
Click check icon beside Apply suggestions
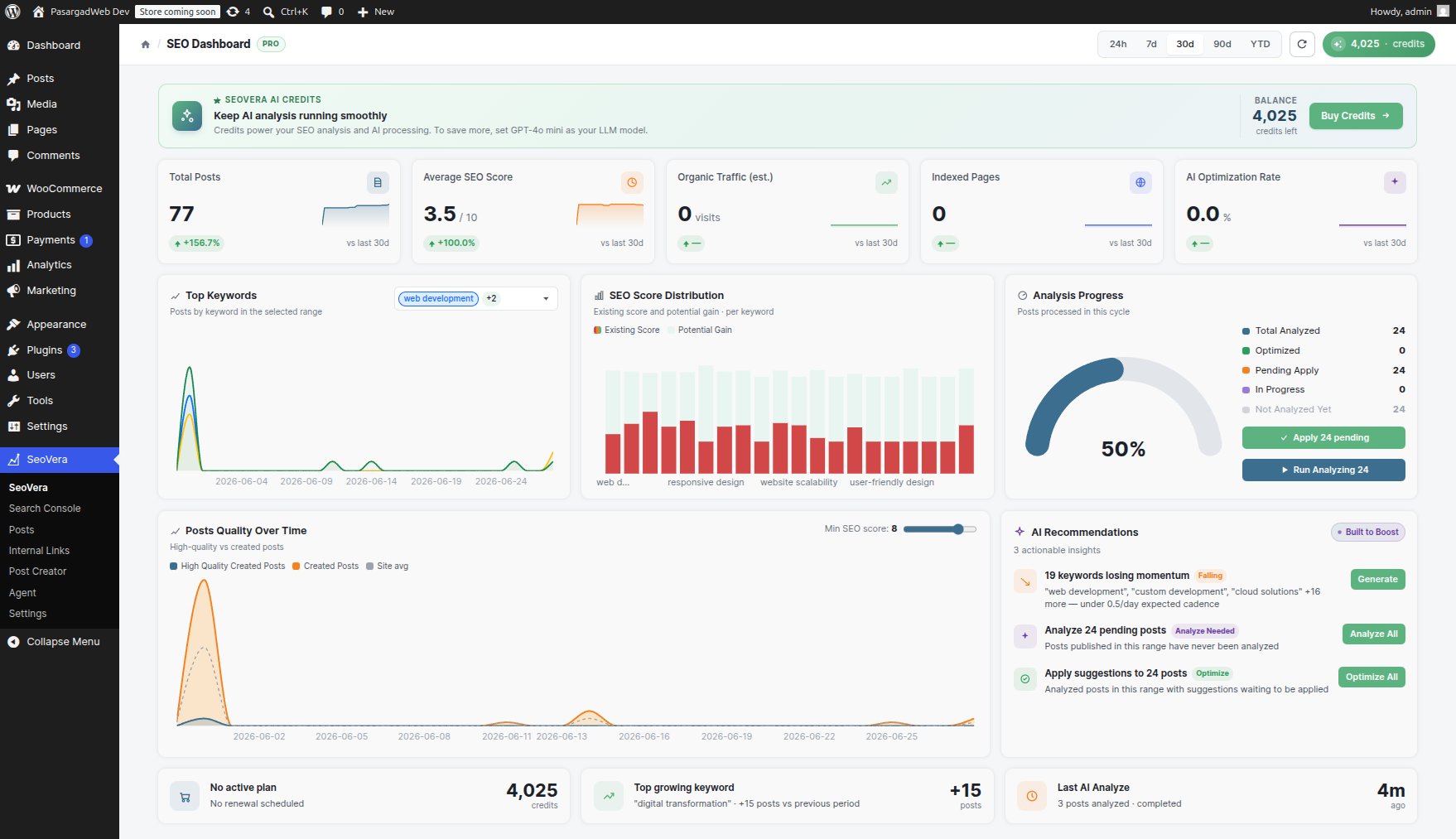point(1025,679)
